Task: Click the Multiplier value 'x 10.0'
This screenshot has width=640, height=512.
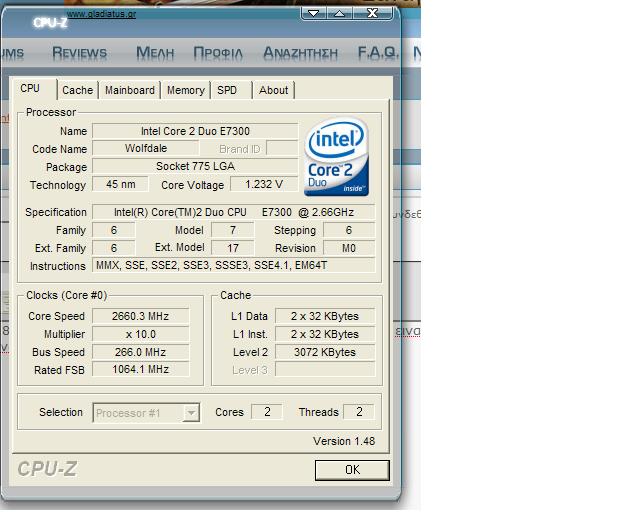Action: 140,334
